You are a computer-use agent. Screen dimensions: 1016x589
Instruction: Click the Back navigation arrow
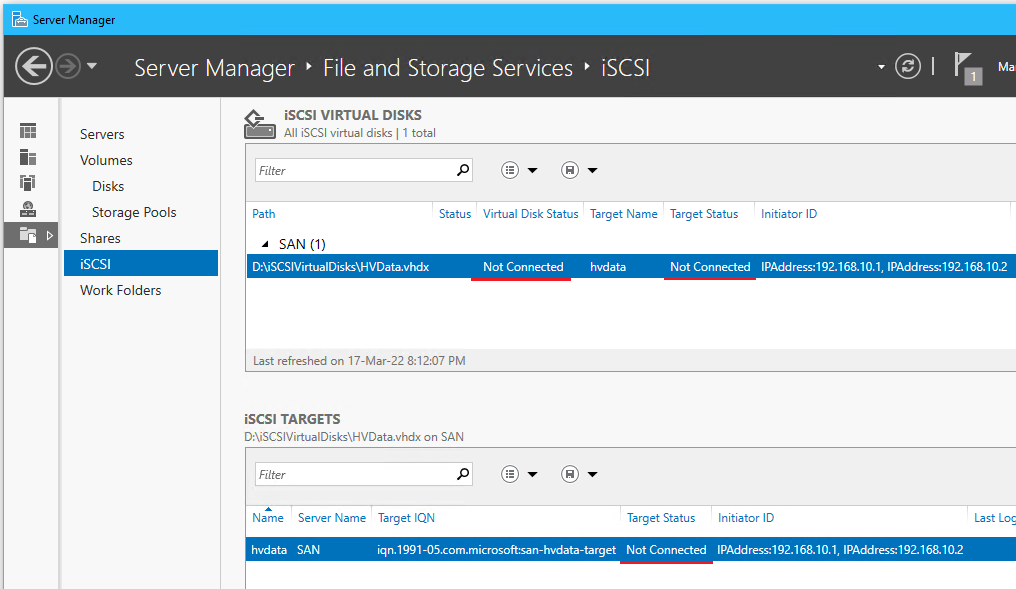tap(34, 66)
